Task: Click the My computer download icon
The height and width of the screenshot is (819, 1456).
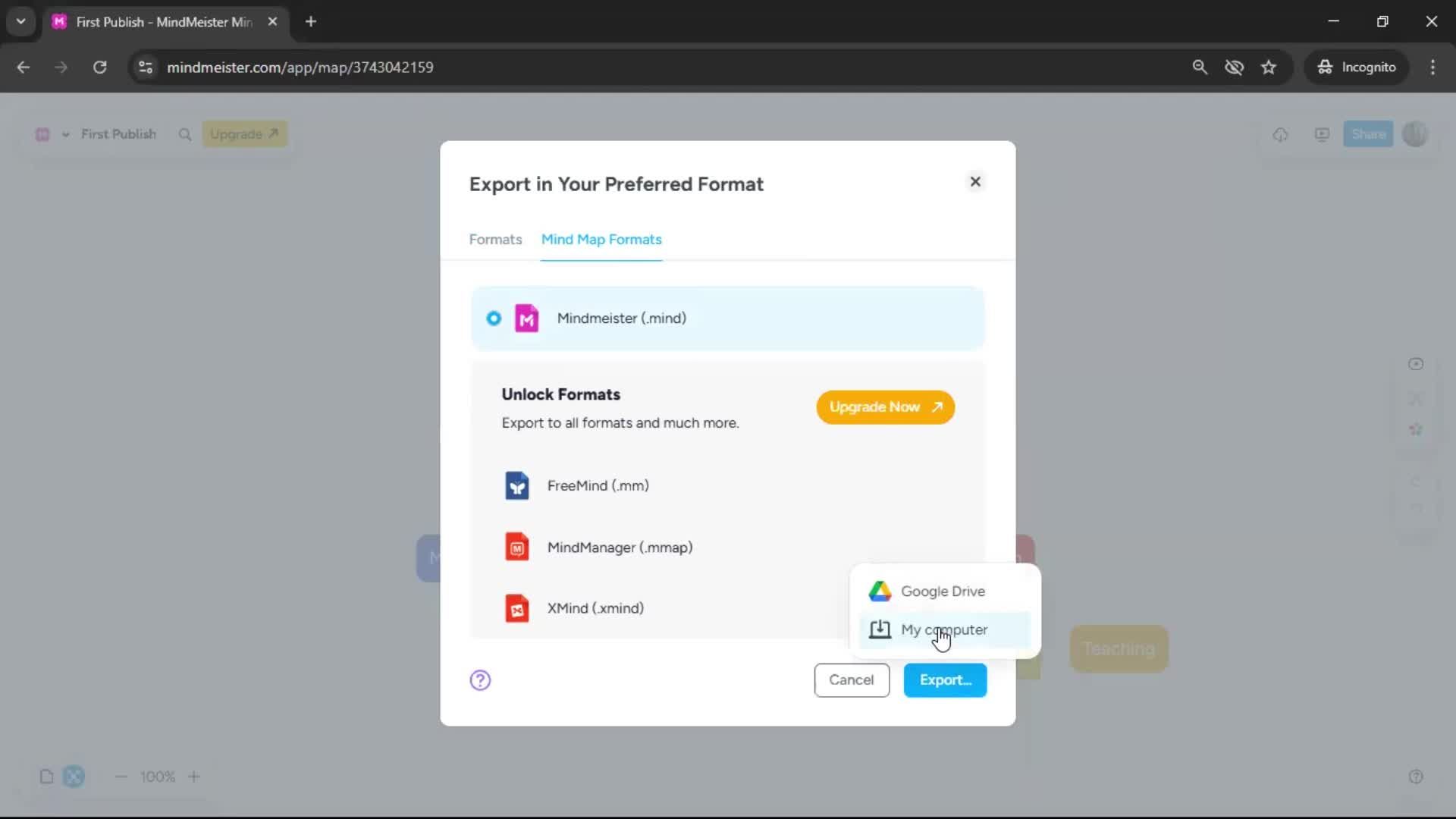Action: pyautogui.click(x=880, y=629)
